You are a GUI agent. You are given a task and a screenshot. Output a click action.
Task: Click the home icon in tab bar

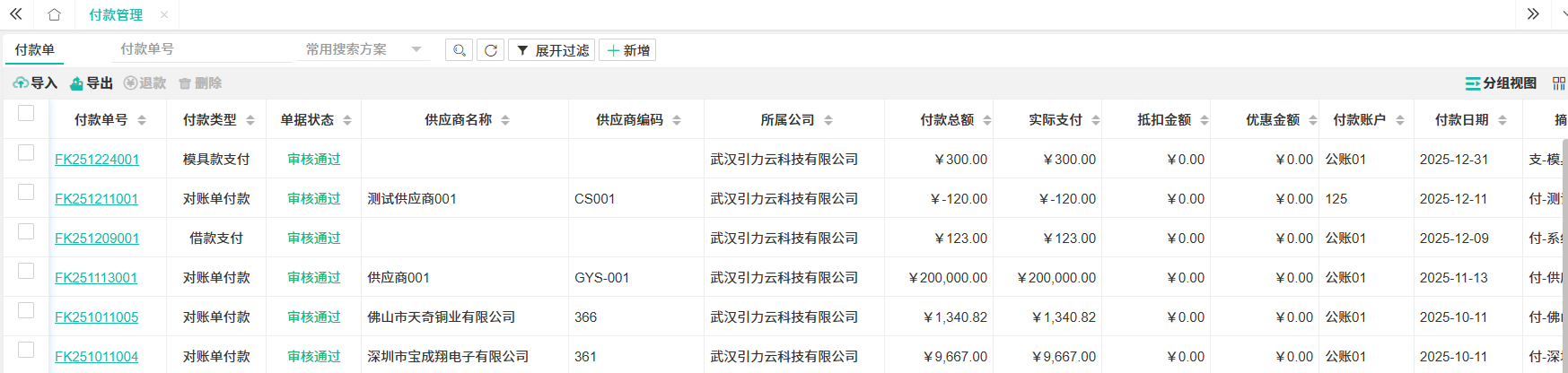pos(54,14)
